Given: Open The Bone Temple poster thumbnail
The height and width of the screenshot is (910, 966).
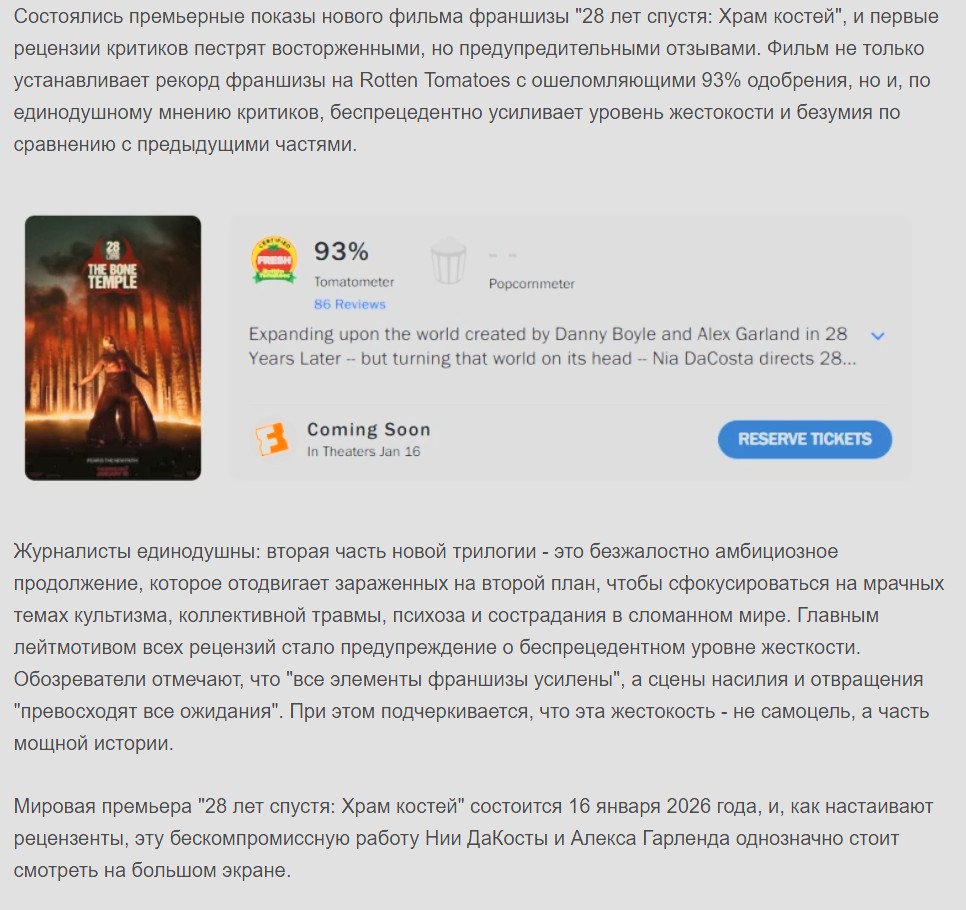Looking at the screenshot, I should 113,348.
